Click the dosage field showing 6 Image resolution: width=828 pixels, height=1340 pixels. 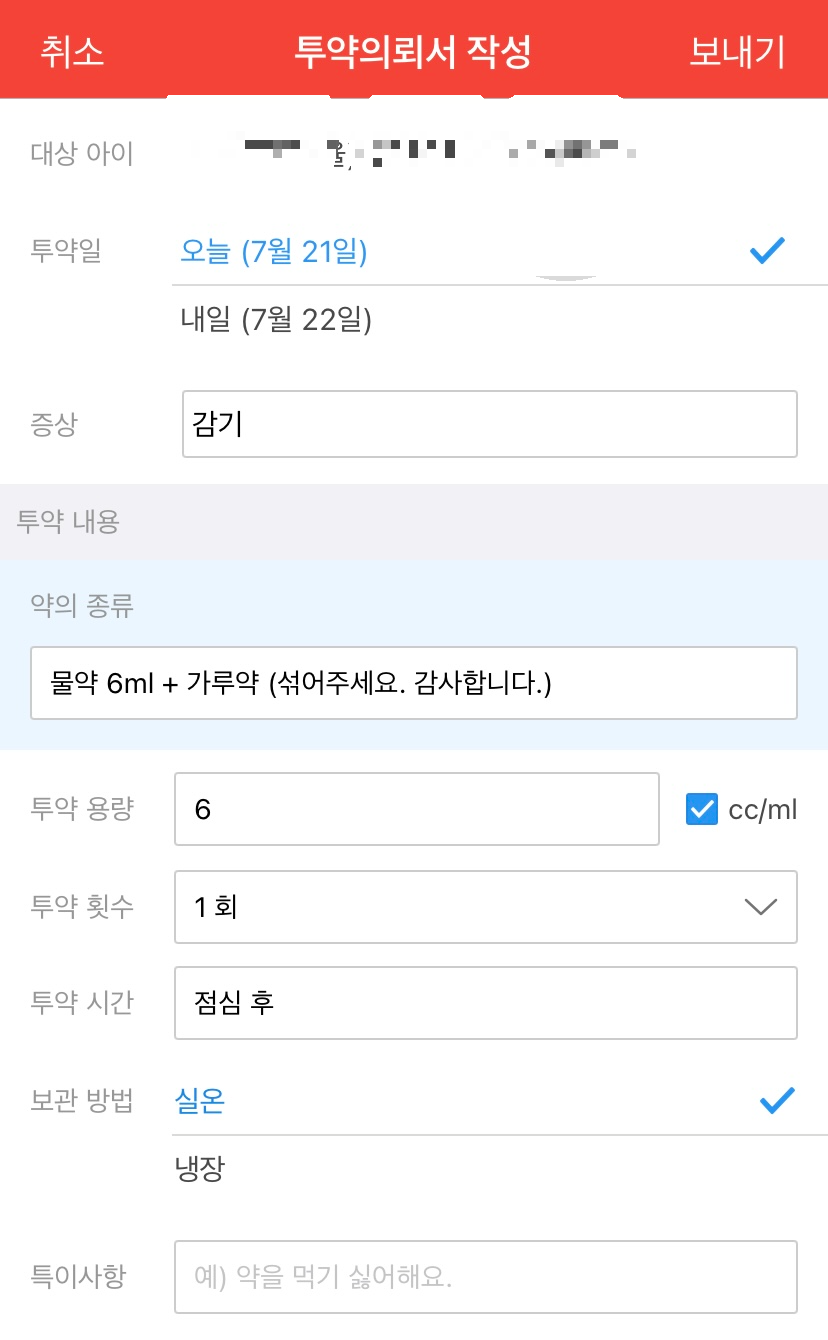[x=417, y=808]
